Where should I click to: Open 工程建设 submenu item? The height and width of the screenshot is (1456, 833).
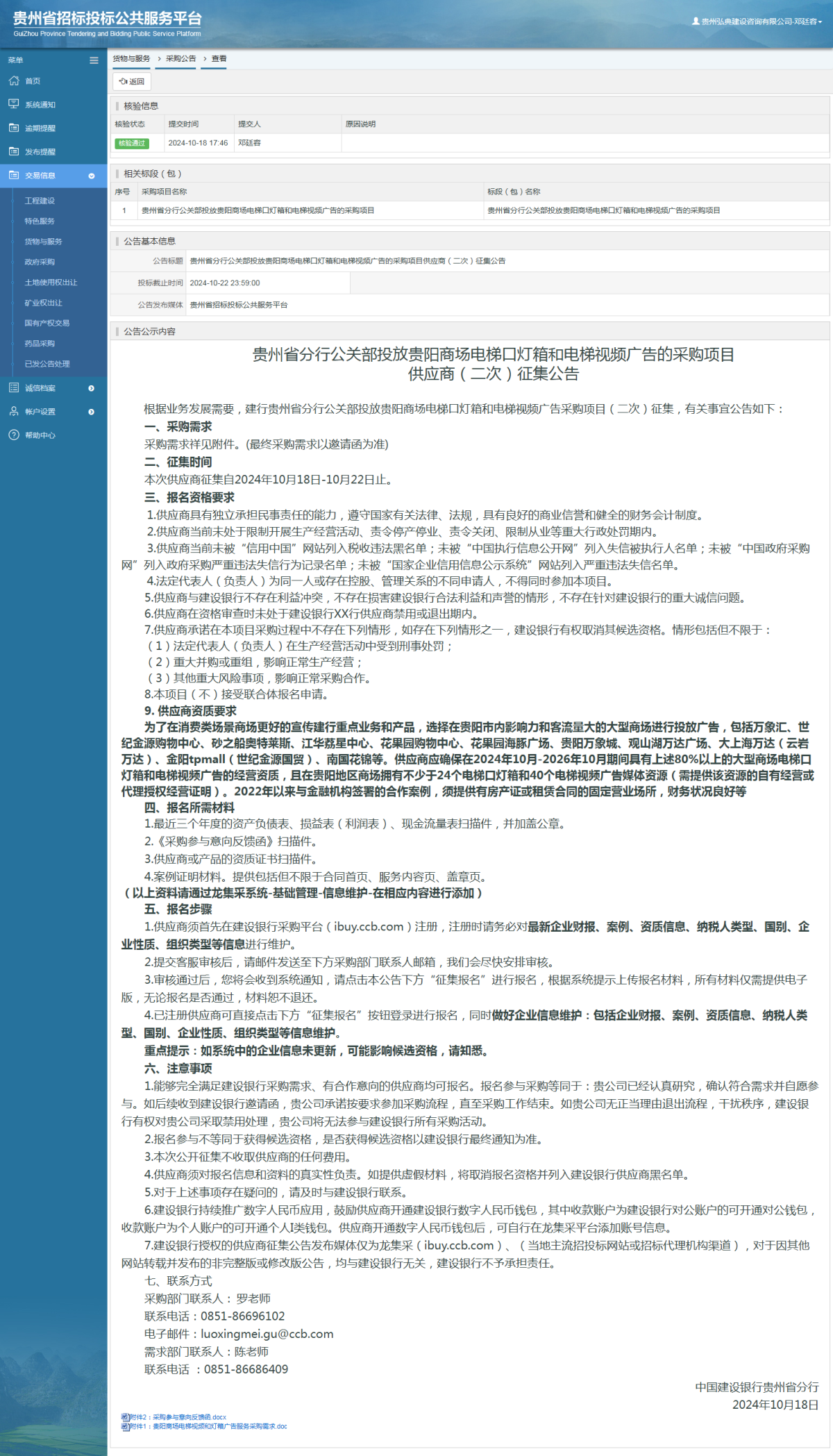40,201
